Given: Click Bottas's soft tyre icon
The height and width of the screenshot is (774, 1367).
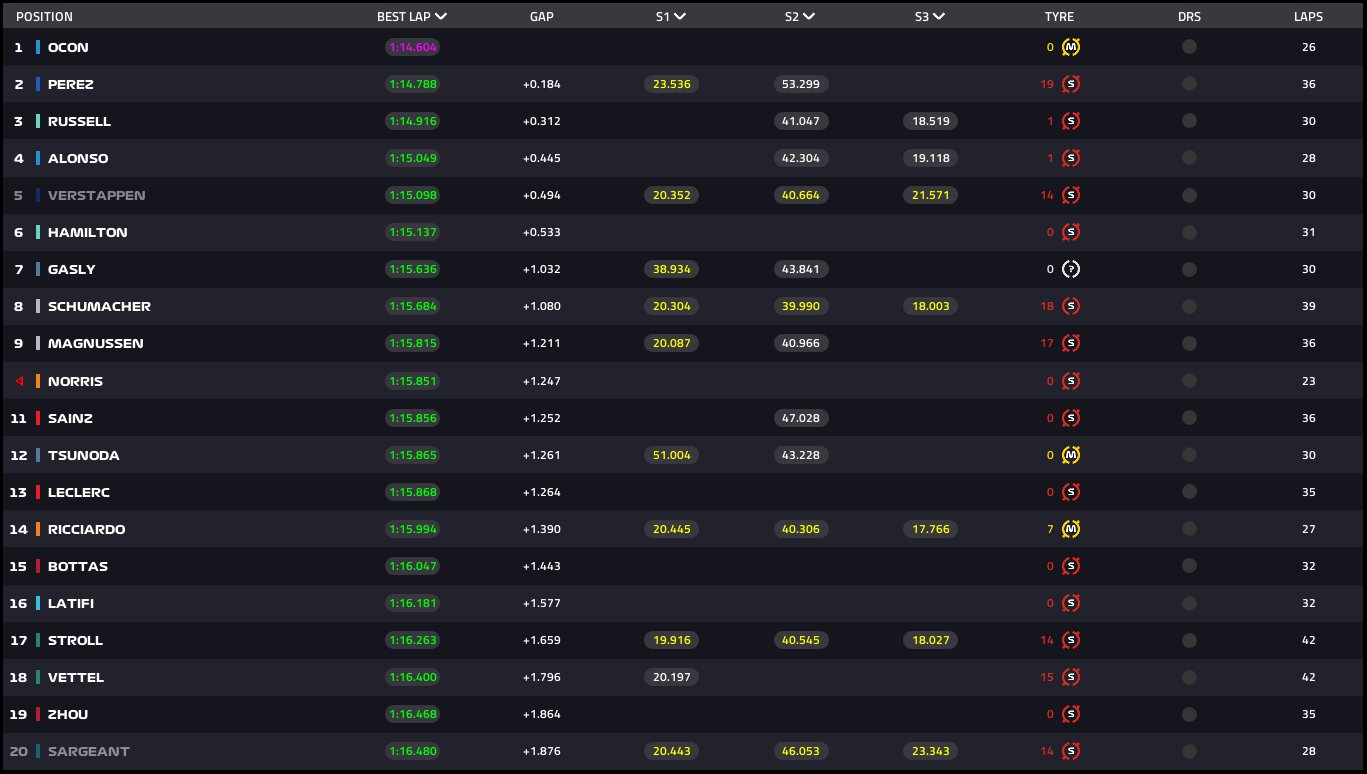Looking at the screenshot, I should (x=1071, y=566).
